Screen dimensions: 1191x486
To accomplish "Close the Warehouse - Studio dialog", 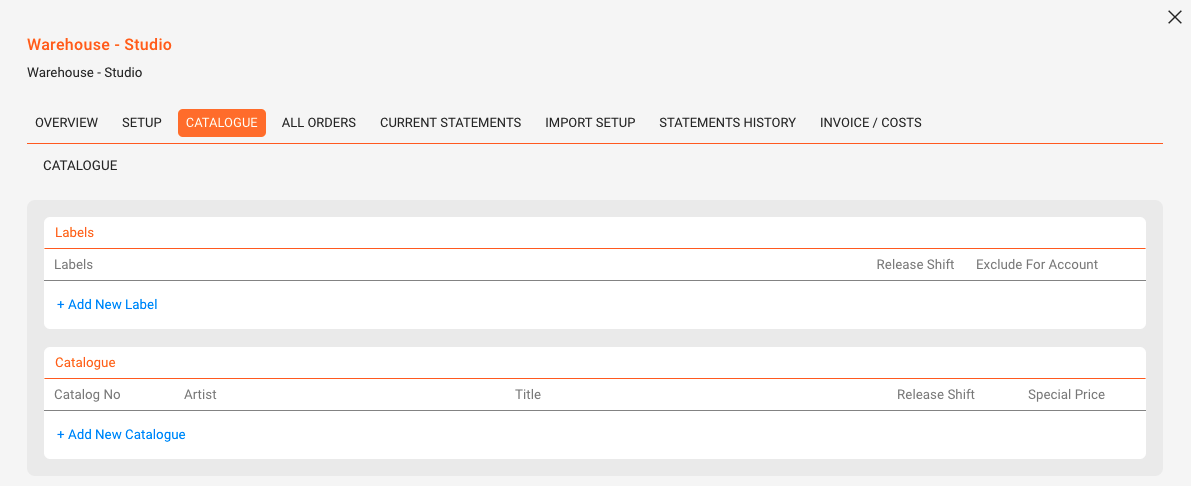I will 1174,17.
